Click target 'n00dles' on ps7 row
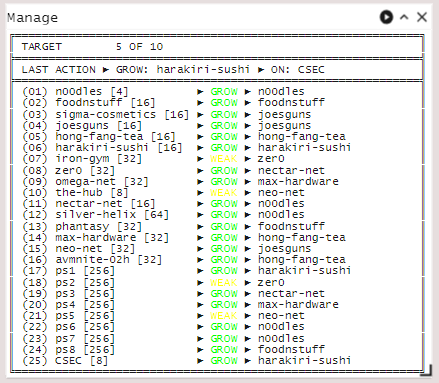The image size is (439, 383). [x=281, y=338]
